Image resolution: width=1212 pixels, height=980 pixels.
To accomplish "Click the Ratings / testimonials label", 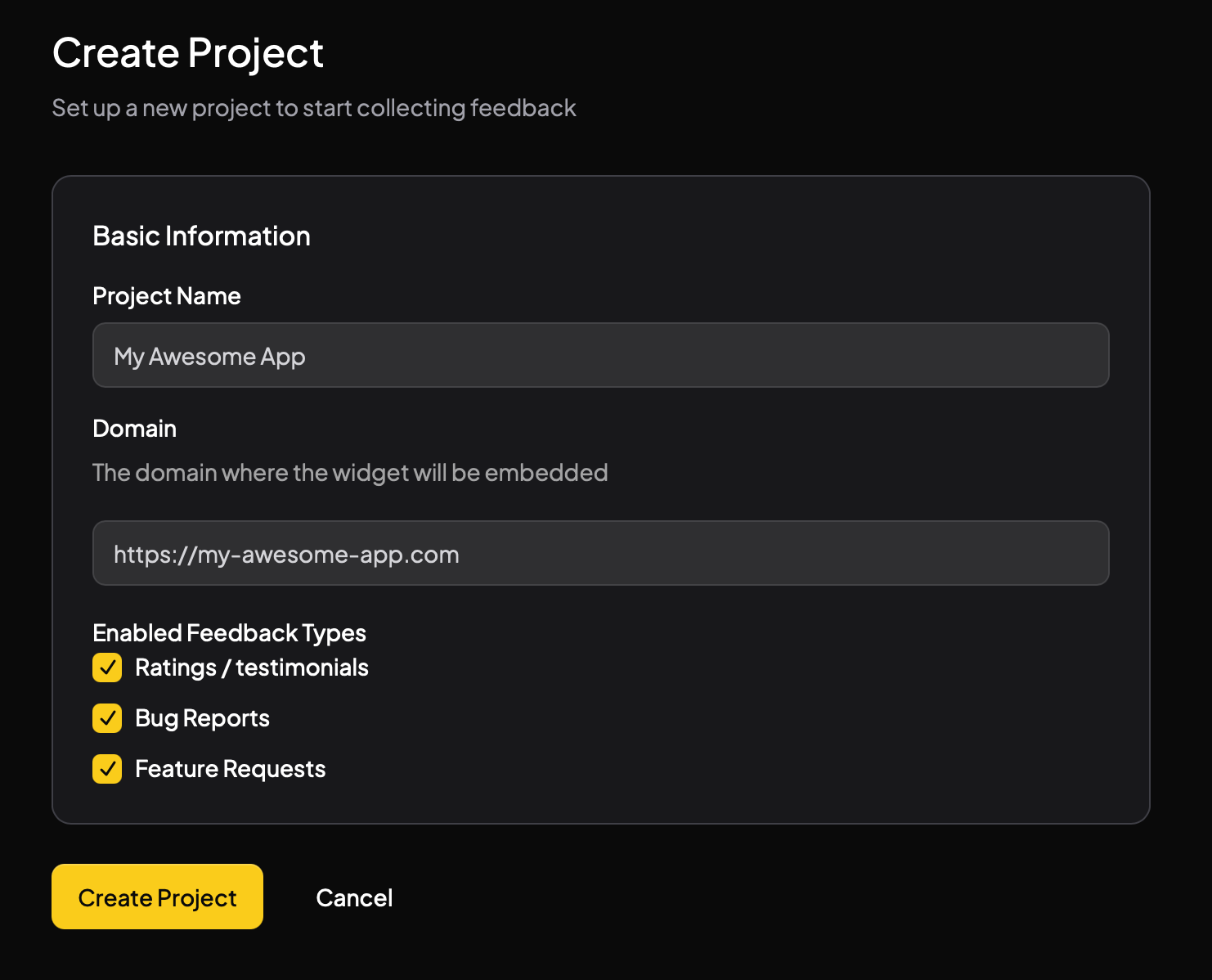I will (x=251, y=668).
